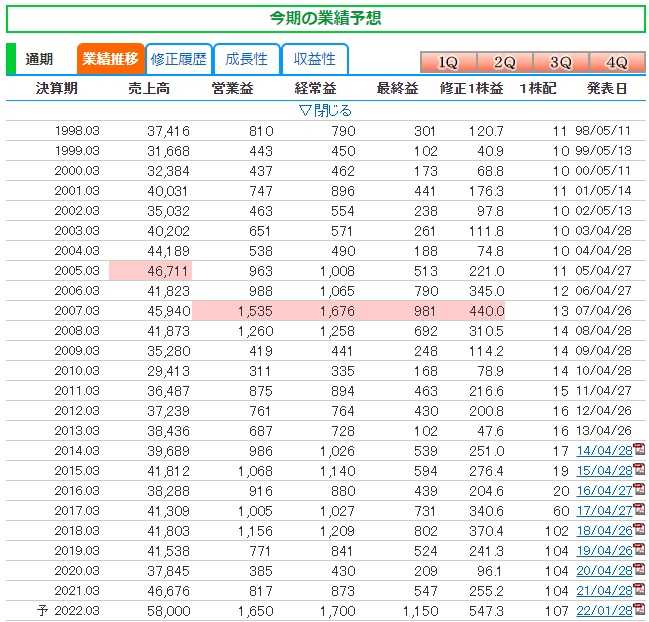Click PDF icon beside 21/04/28 date

[637, 589]
